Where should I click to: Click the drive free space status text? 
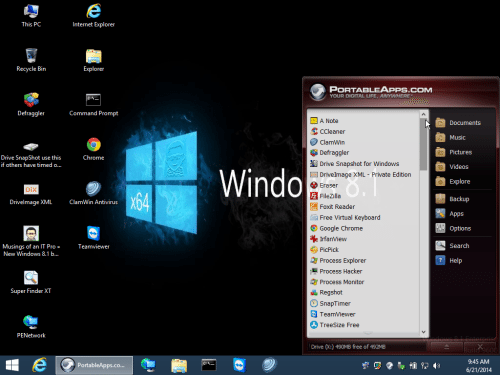tap(348, 347)
